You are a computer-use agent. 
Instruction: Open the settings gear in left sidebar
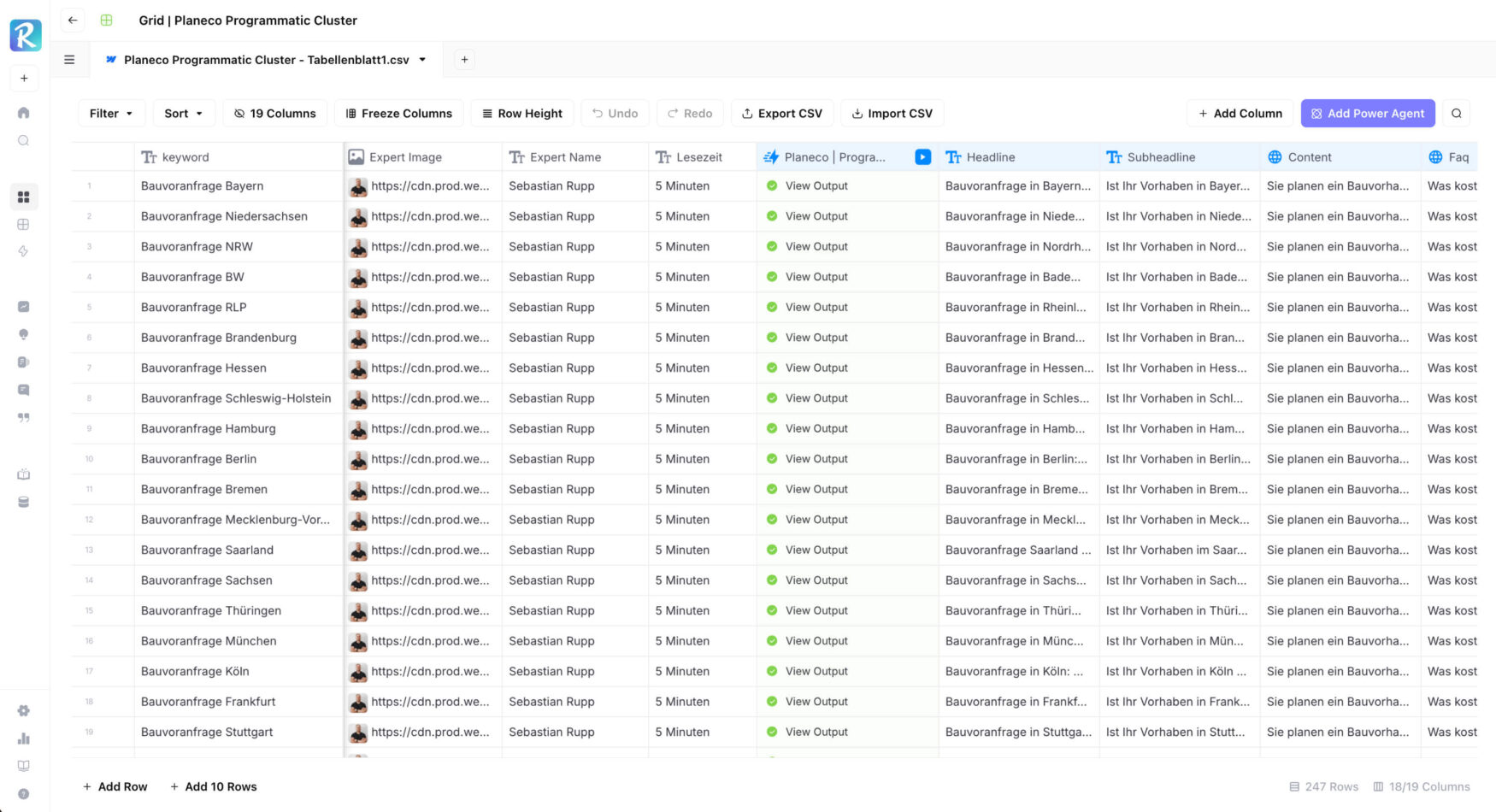[x=24, y=711]
